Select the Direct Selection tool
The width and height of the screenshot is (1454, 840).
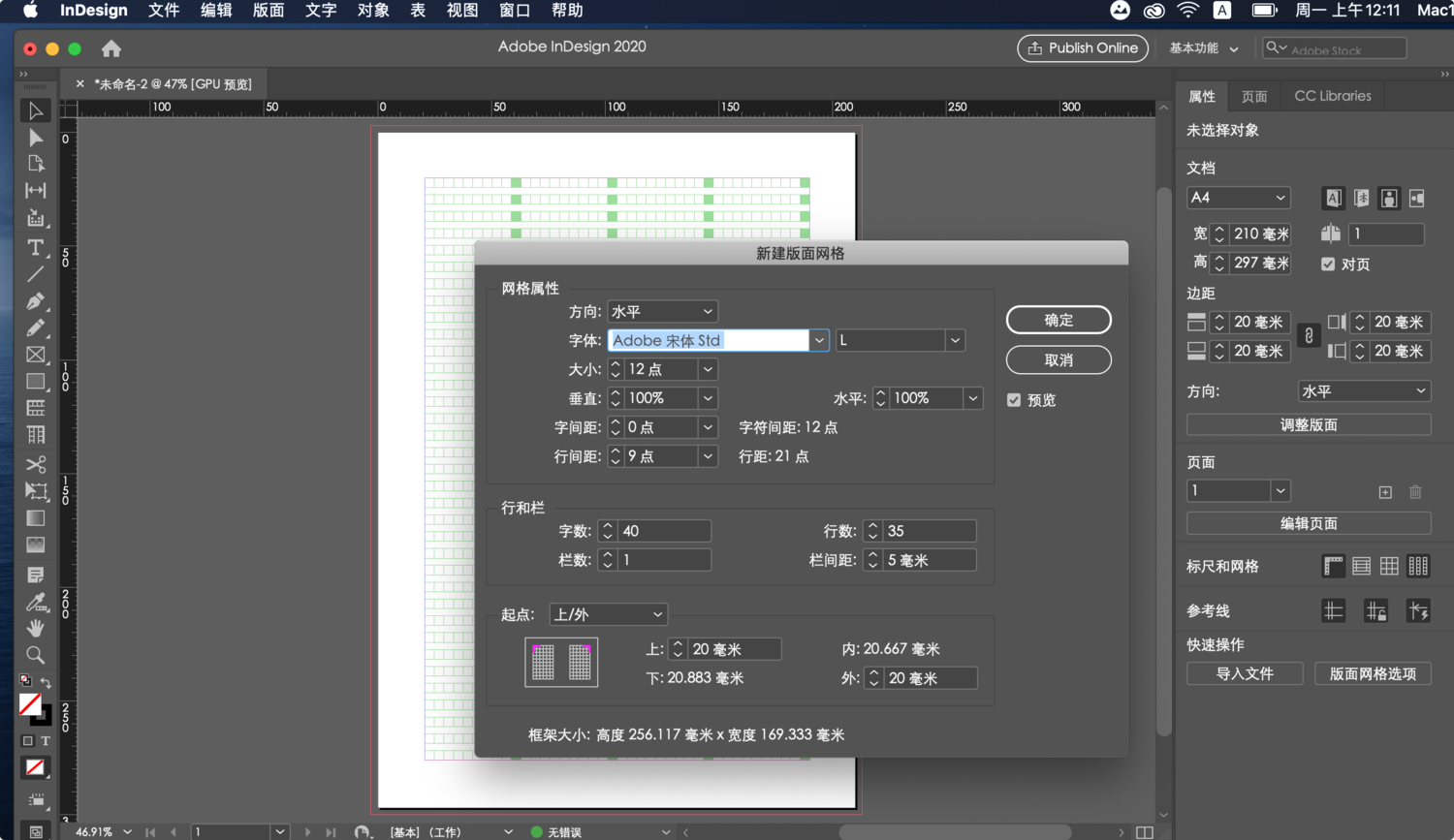click(x=36, y=138)
